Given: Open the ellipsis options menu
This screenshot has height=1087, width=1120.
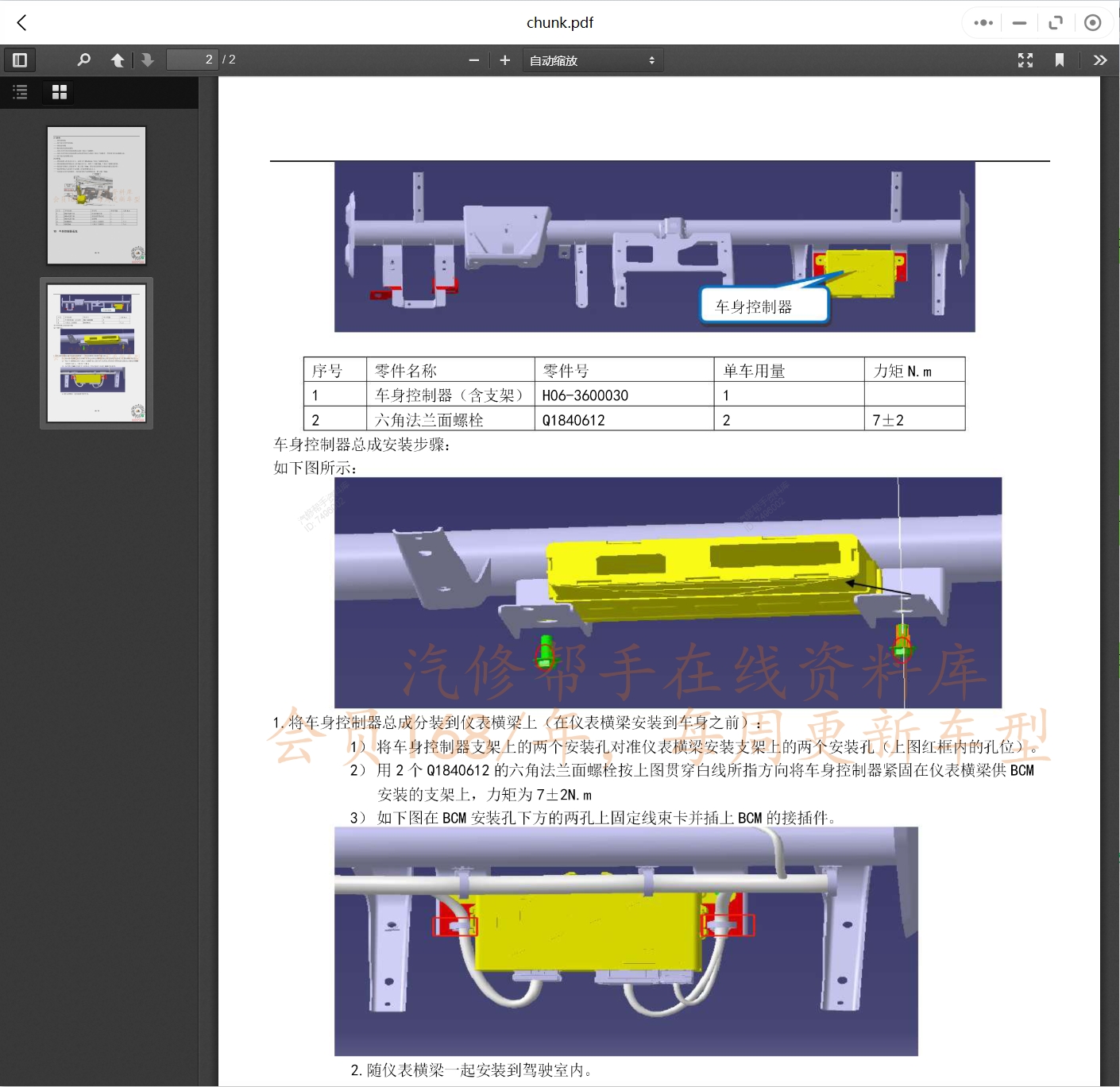Looking at the screenshot, I should (x=982, y=22).
